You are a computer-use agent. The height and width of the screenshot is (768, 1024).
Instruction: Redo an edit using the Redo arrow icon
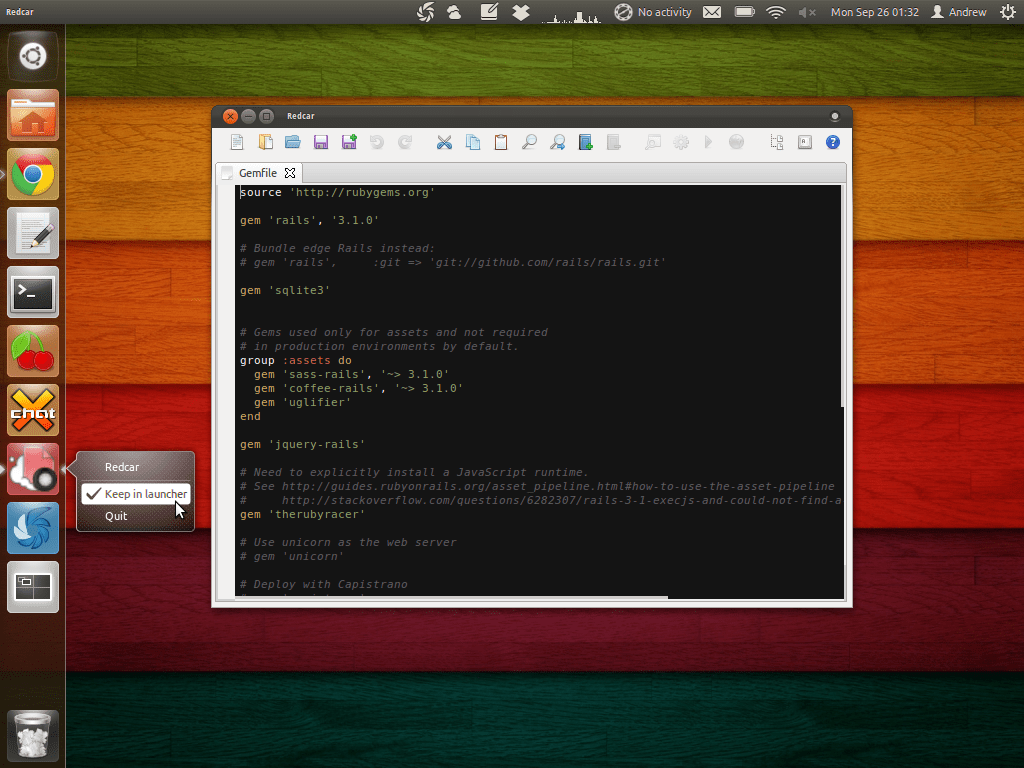pos(404,142)
